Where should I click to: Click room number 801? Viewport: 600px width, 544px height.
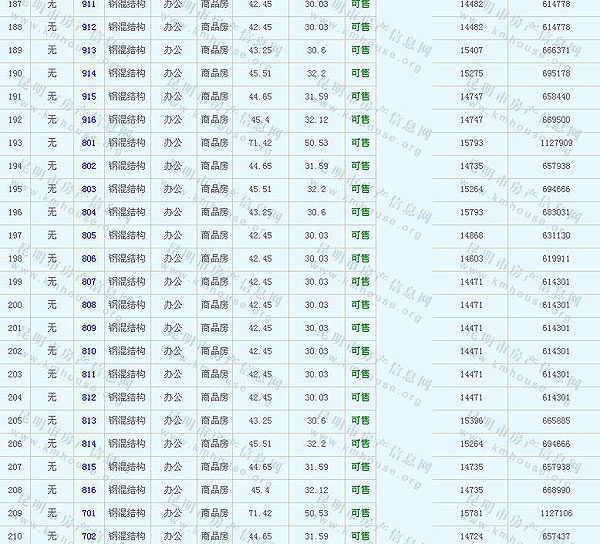[x=89, y=143]
